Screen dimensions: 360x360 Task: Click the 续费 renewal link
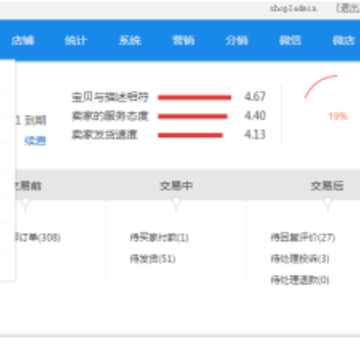click(35, 141)
